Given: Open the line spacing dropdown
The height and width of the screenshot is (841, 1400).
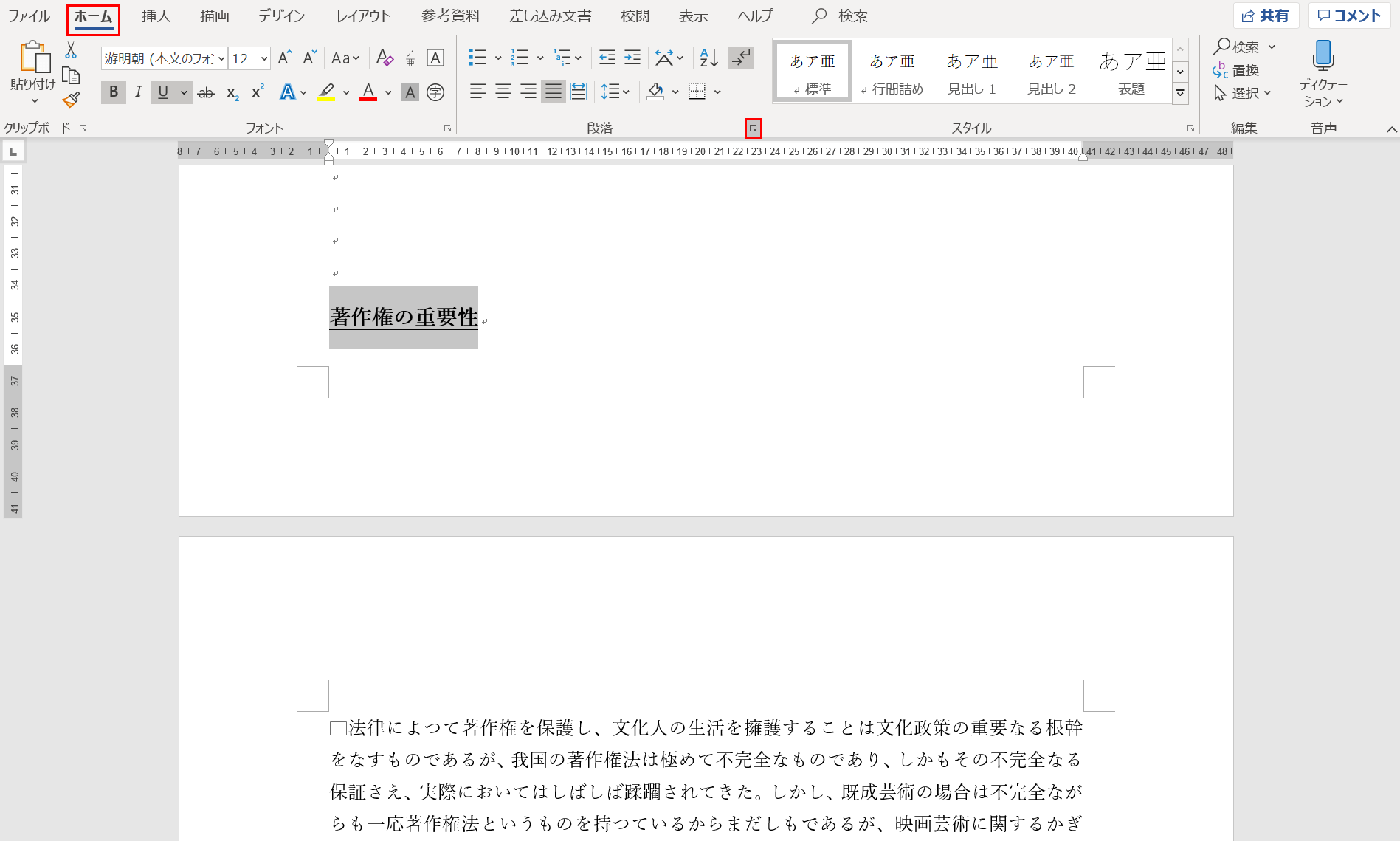Looking at the screenshot, I should tap(615, 92).
